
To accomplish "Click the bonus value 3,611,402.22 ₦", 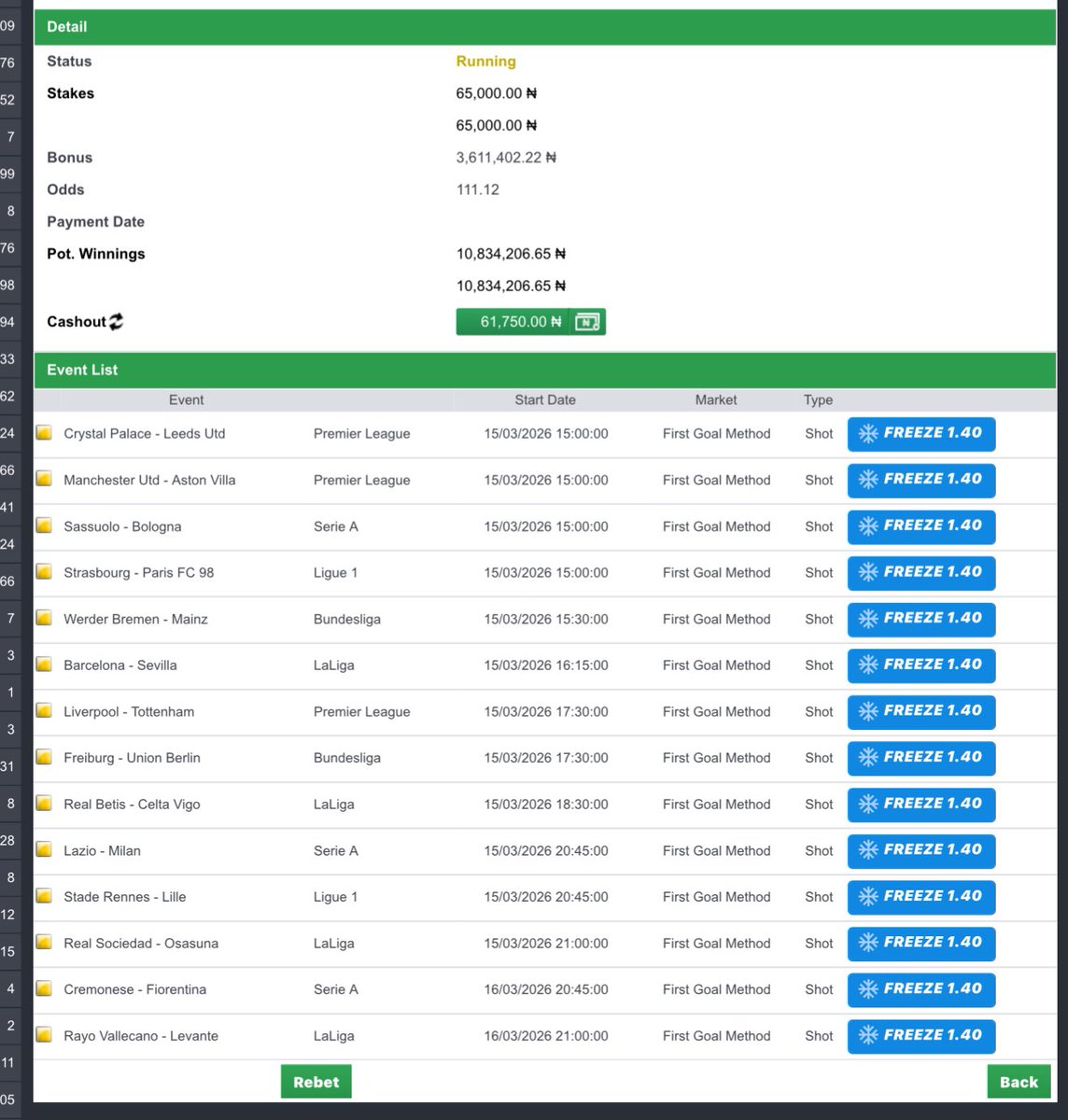I will tap(506, 158).
